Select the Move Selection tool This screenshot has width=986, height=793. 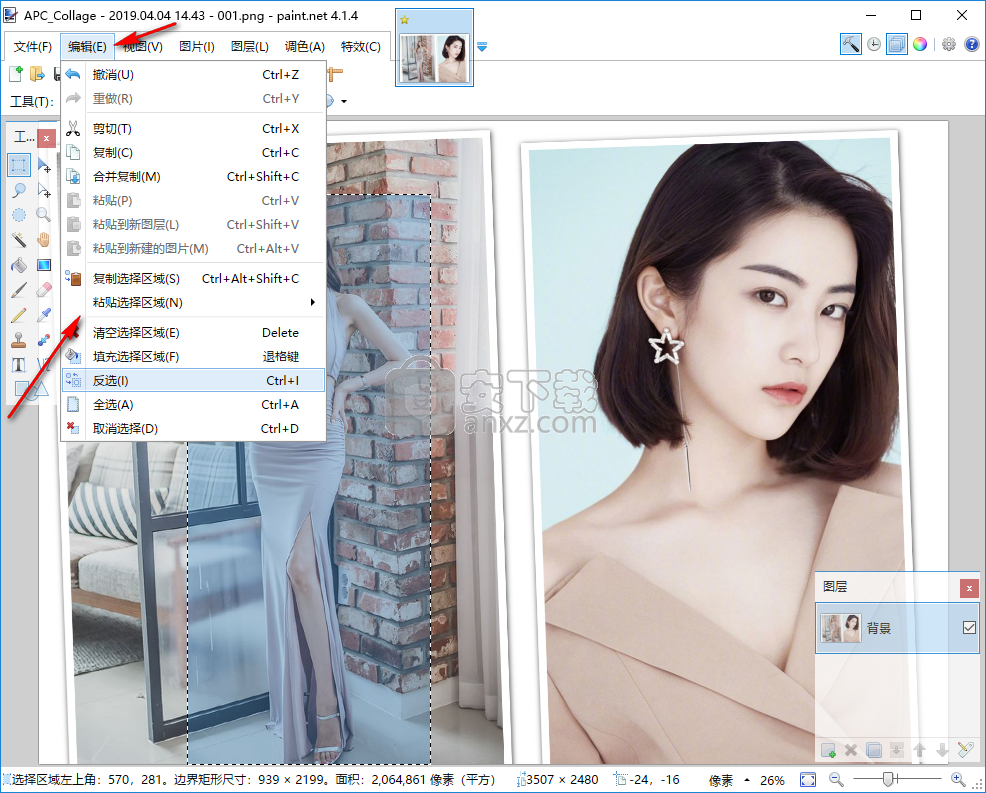point(43,190)
